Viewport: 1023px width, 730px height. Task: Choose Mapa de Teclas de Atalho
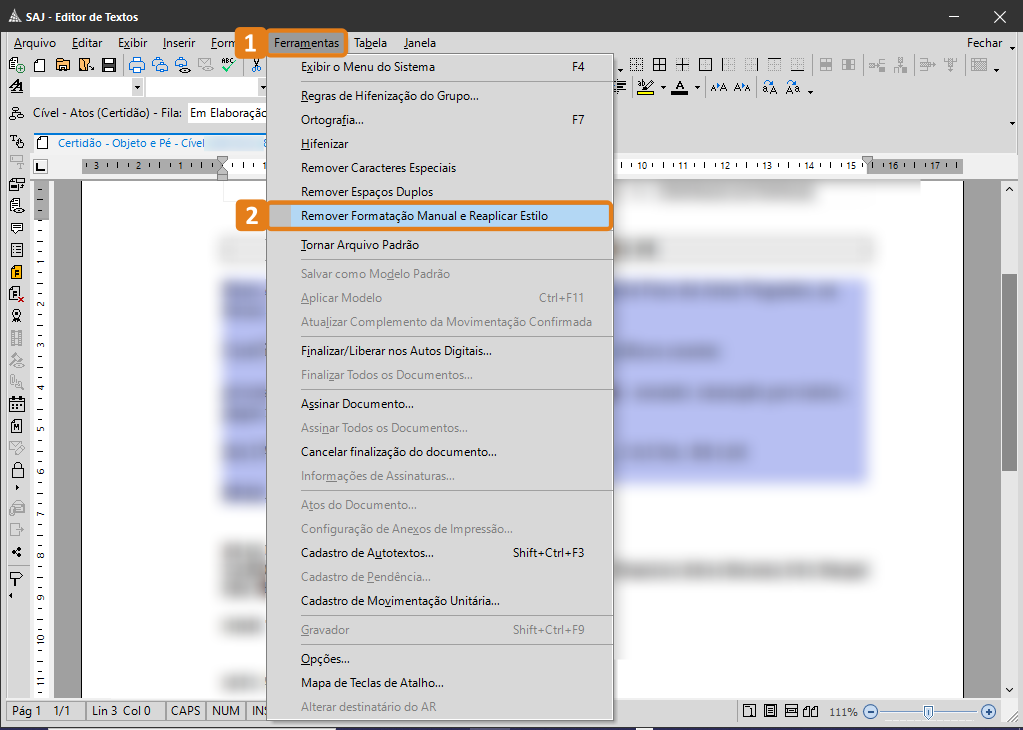440,683
